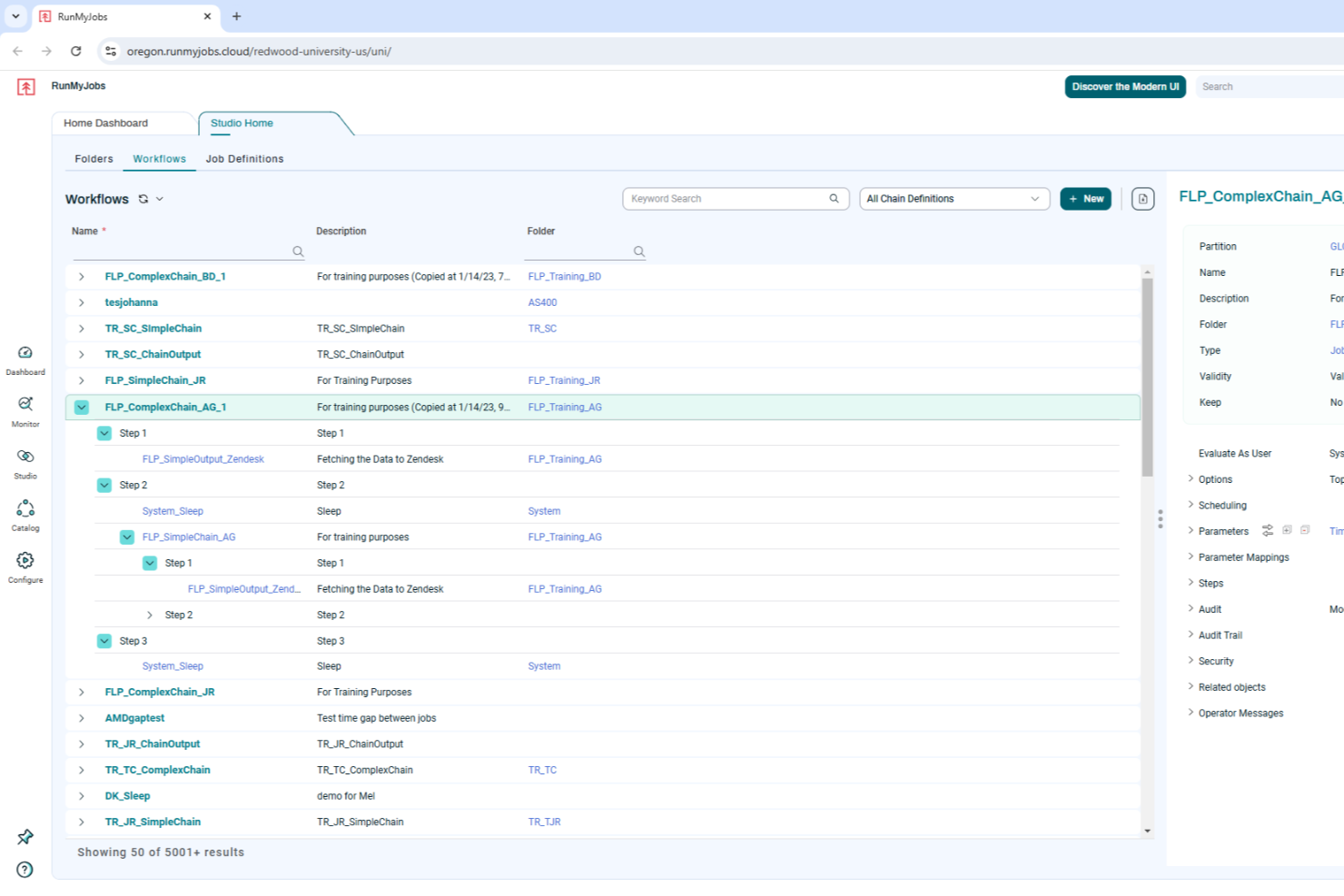The width and height of the screenshot is (1344, 896).
Task: Open the Dashboard panel from the sidebar
Action: click(x=25, y=354)
